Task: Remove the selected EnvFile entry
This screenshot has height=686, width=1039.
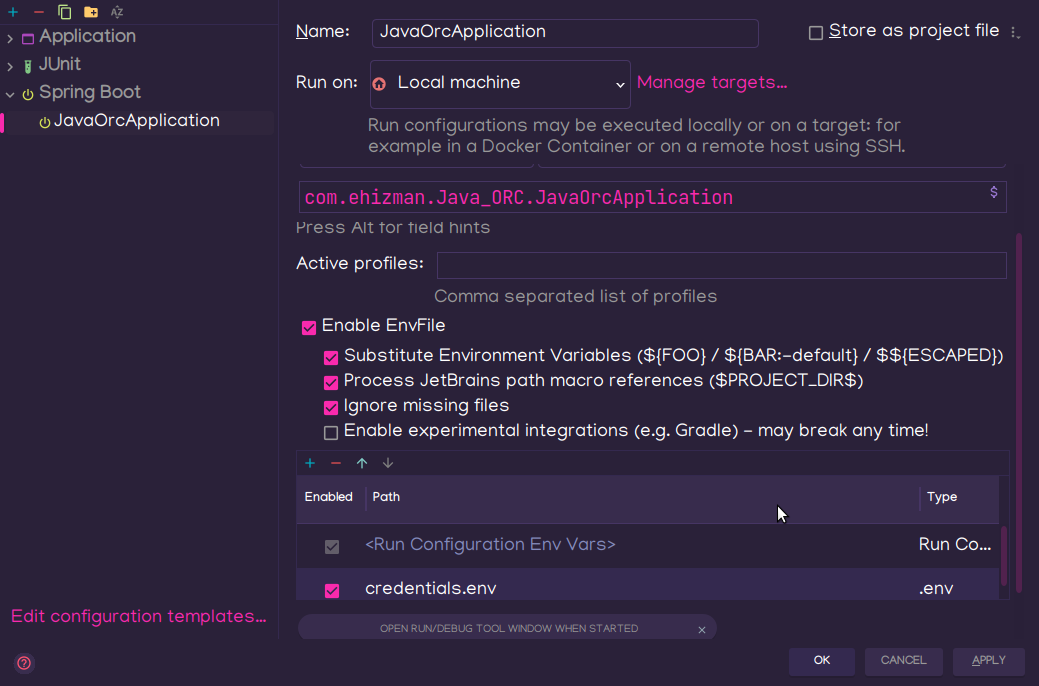Action: [x=336, y=463]
